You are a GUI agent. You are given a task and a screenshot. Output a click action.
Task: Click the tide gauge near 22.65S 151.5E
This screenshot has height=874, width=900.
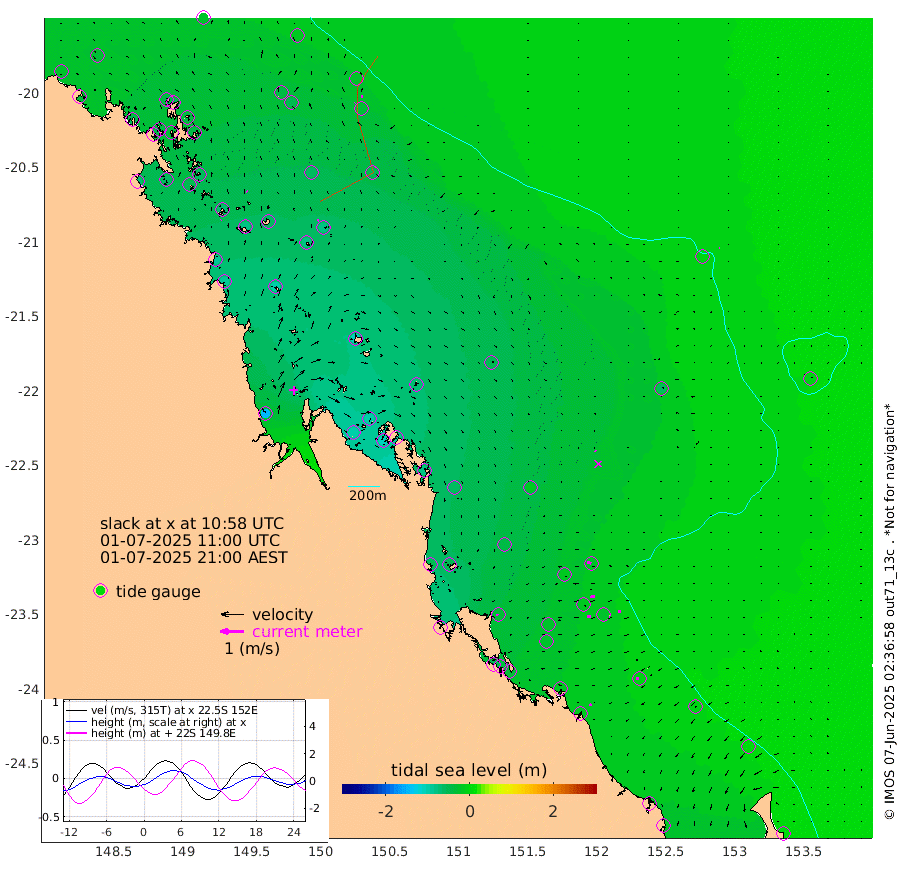530,487
